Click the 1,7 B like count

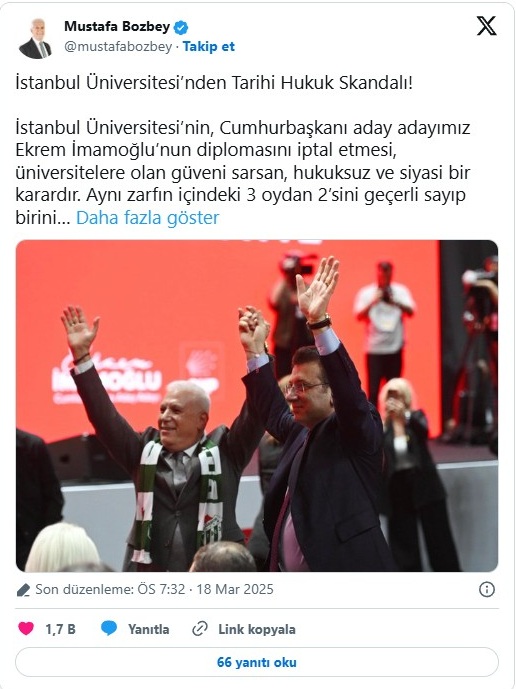(61, 629)
